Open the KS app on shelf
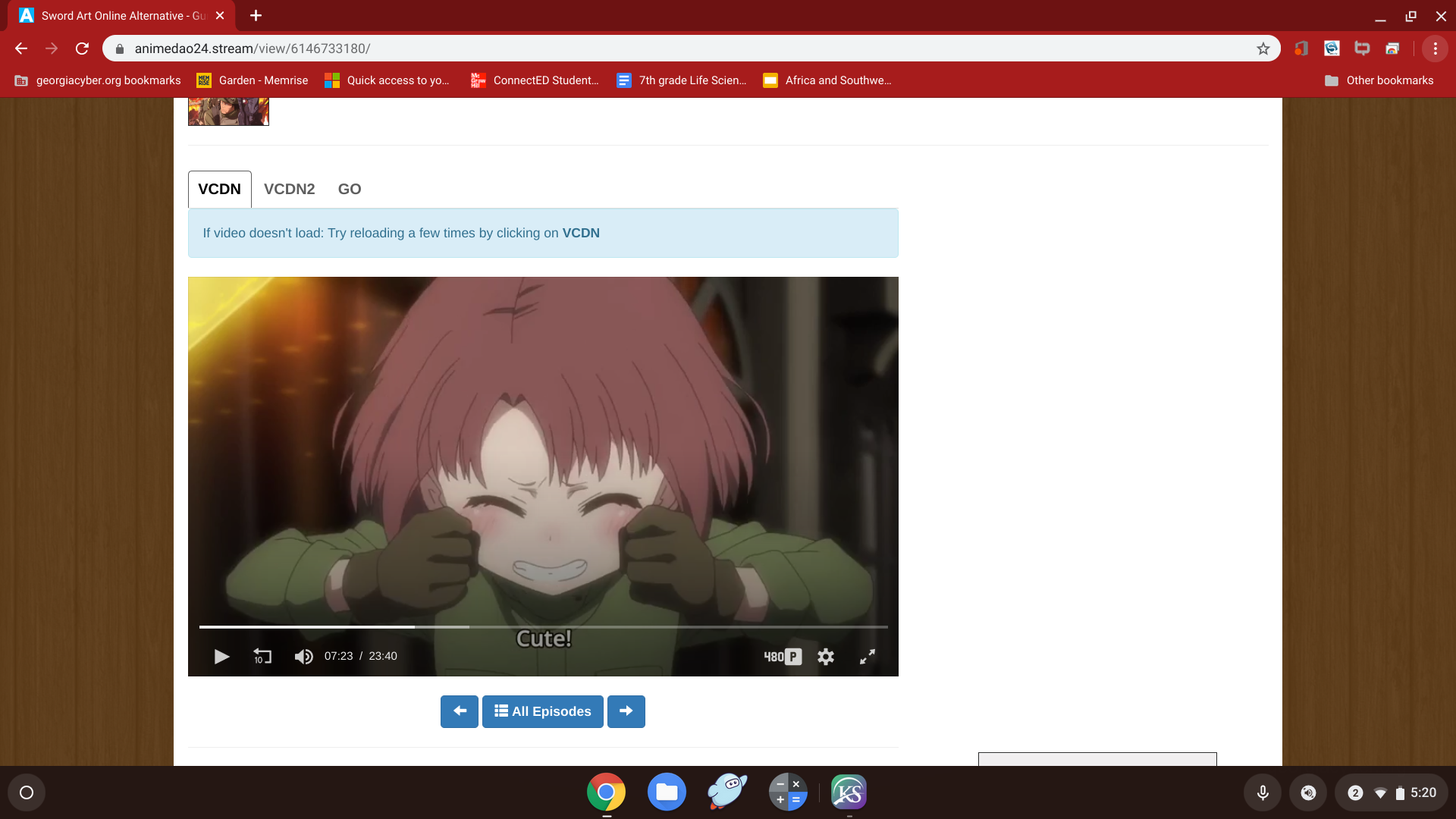 click(x=849, y=792)
